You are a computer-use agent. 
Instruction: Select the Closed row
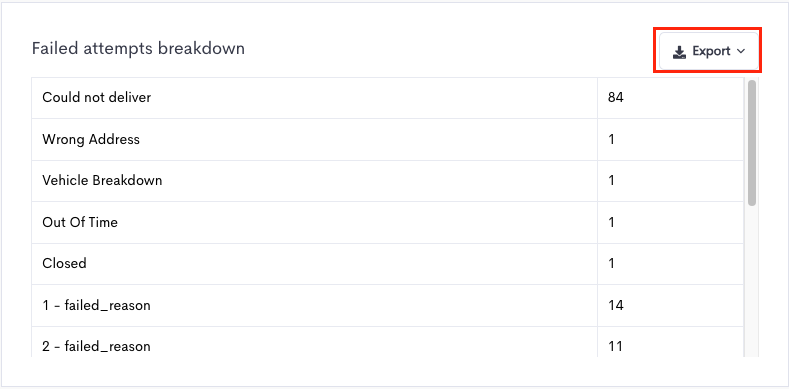(387, 264)
